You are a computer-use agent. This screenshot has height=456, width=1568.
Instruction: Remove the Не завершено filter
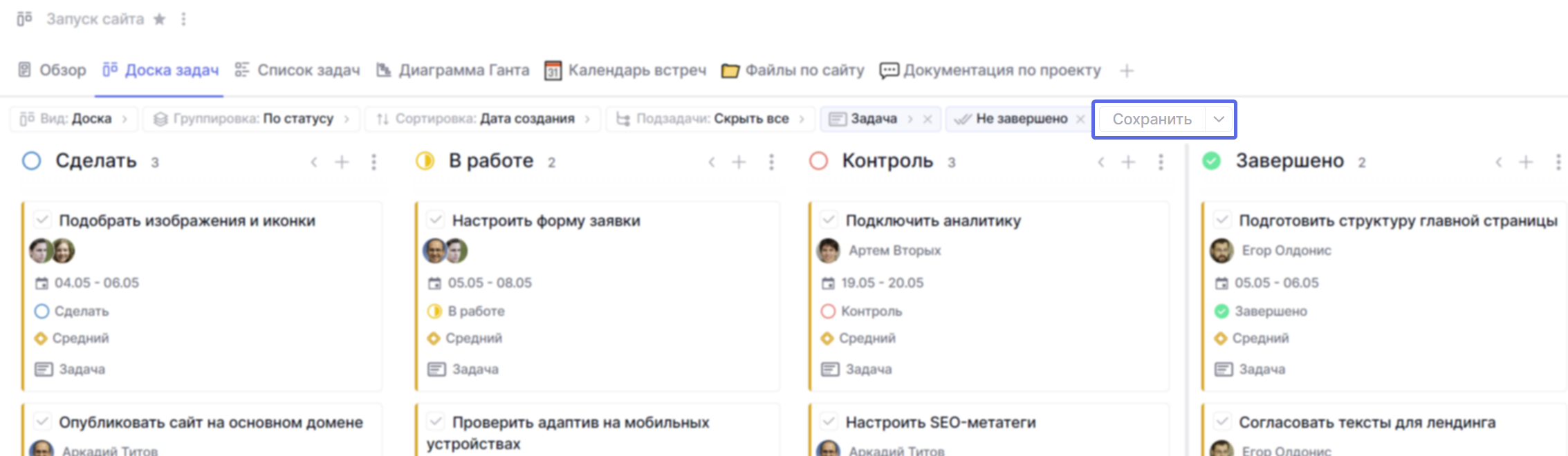pyautogui.click(x=1080, y=119)
